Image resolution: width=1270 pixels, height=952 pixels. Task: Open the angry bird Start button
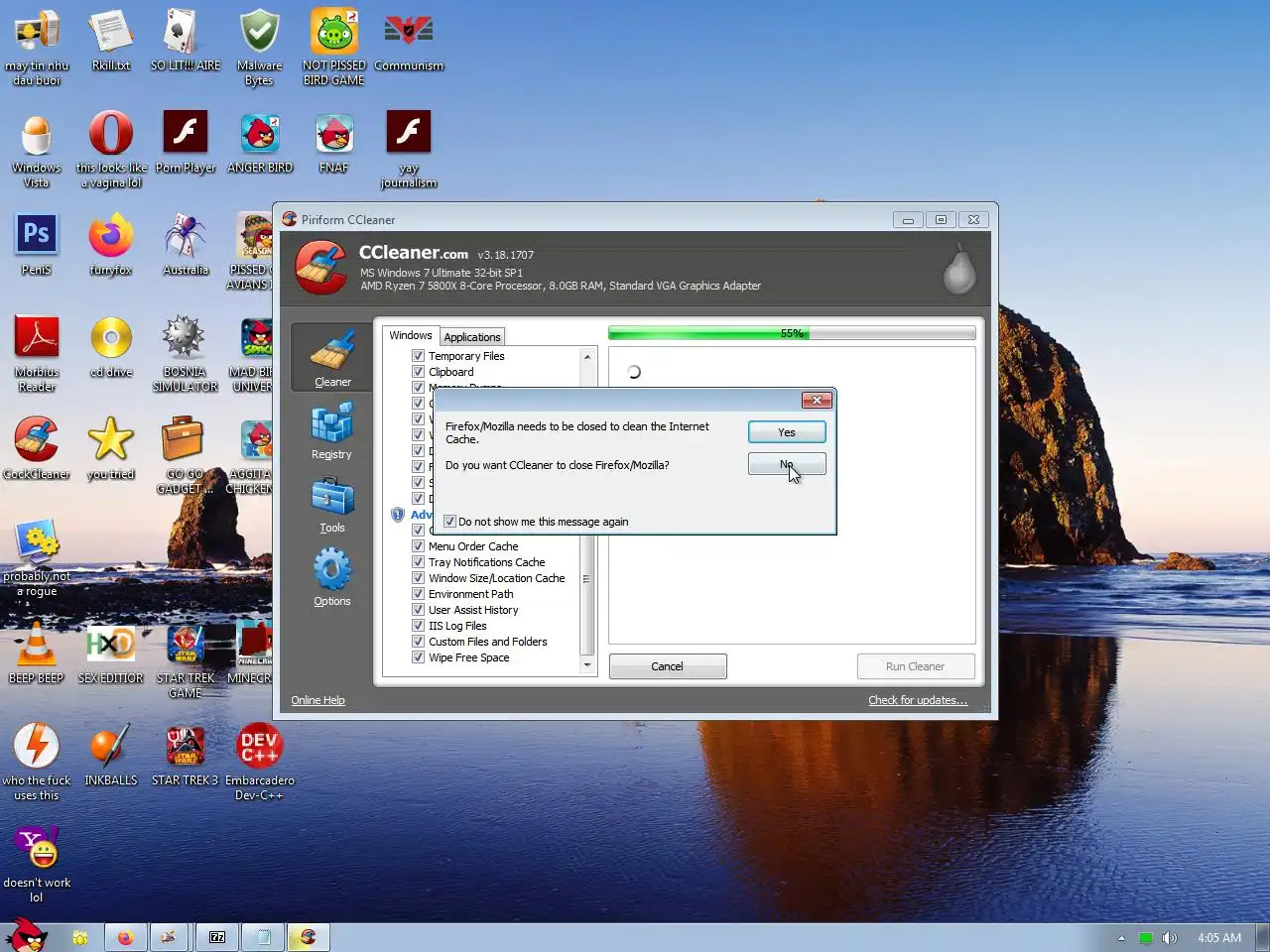point(26,934)
